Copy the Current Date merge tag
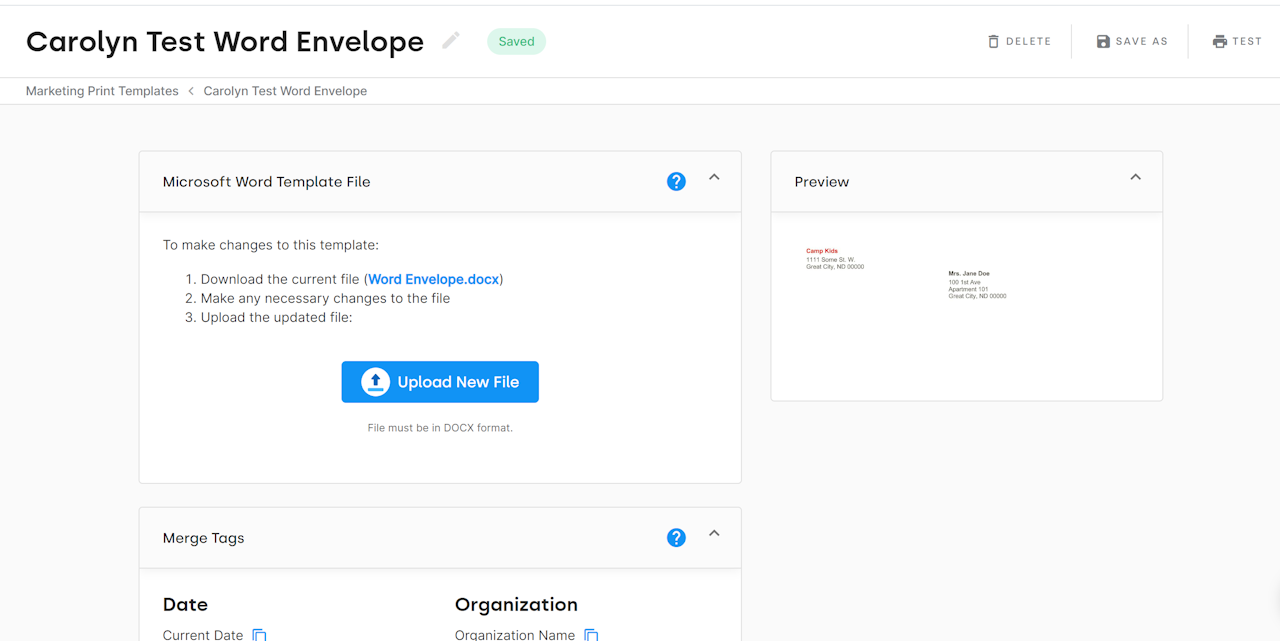This screenshot has height=641, width=1280. click(259, 635)
